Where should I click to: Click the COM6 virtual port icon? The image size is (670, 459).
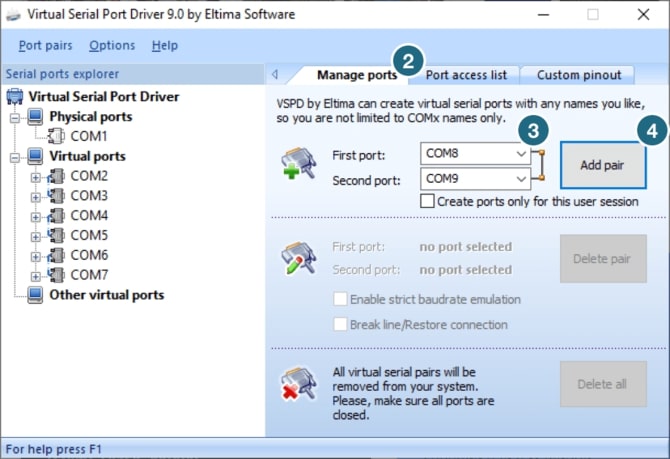(x=56, y=255)
